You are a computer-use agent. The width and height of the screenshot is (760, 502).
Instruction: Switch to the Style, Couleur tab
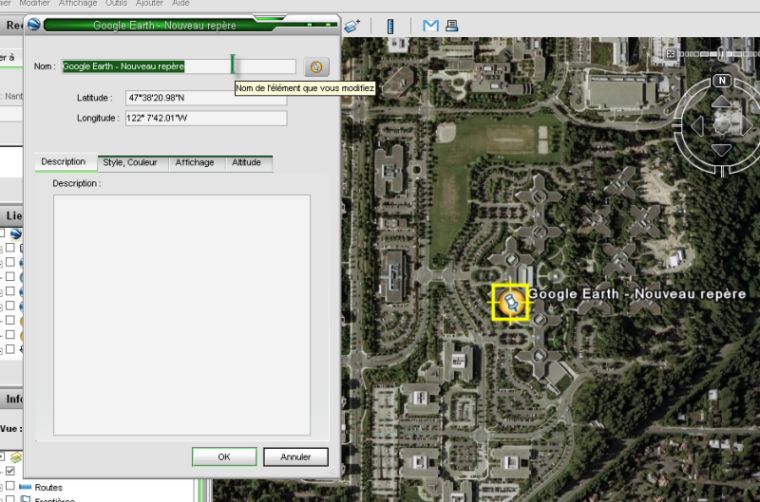(x=130, y=163)
